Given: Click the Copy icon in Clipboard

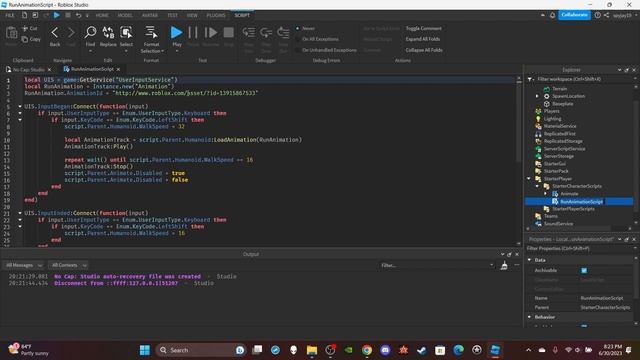Looking at the screenshot, I should point(25,39).
